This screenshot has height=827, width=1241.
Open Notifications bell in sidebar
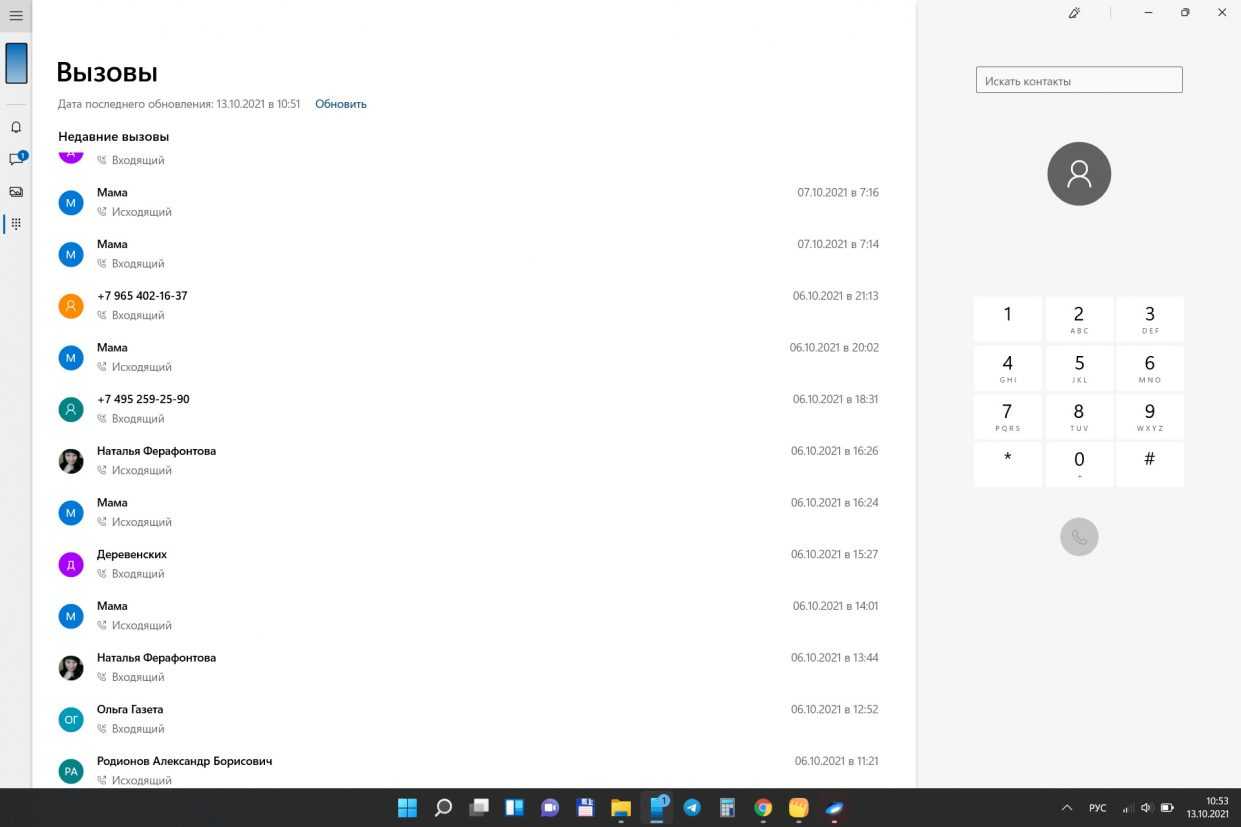click(x=16, y=128)
